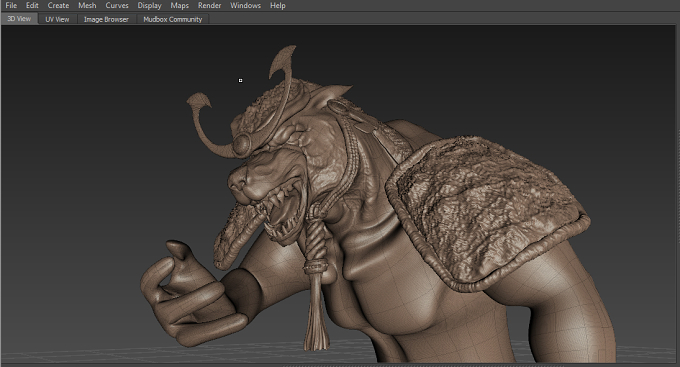680x367 pixels.
Task: Open the Mesh menu
Action: [x=87, y=6]
